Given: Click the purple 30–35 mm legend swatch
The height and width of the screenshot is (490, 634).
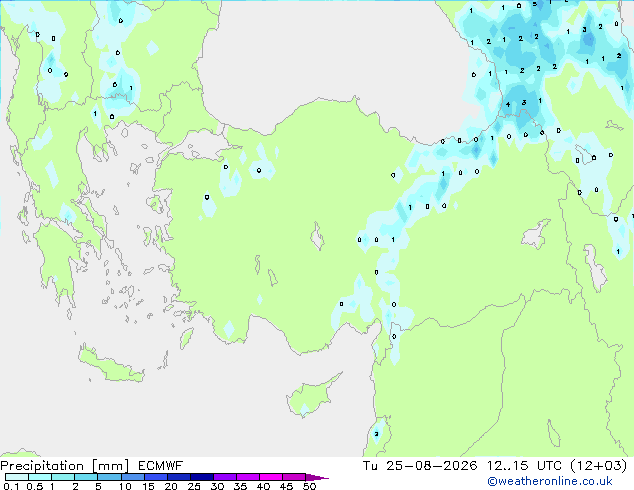Looking at the screenshot, I should (225, 477).
